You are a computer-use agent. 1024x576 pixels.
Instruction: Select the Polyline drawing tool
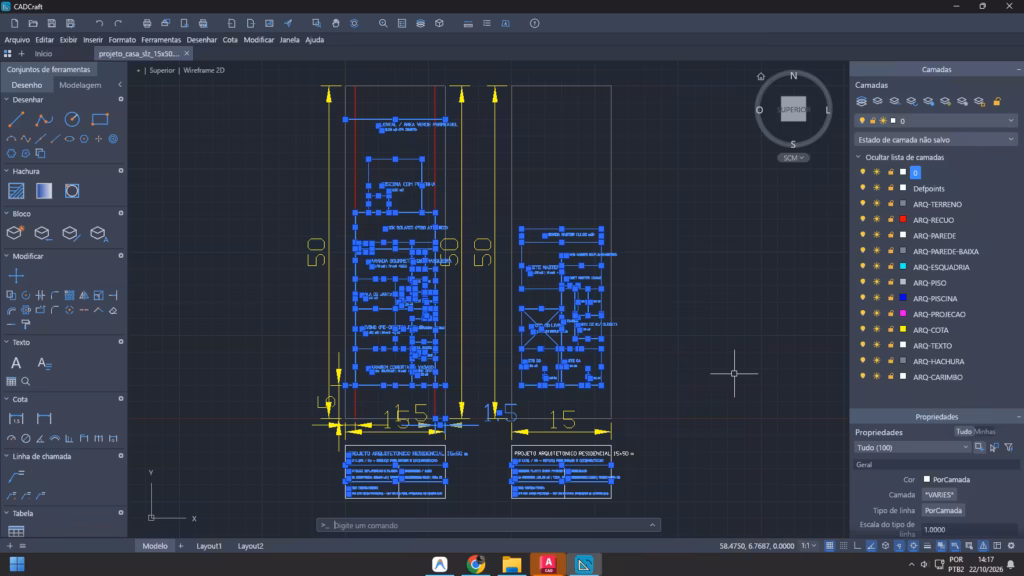tap(44, 120)
